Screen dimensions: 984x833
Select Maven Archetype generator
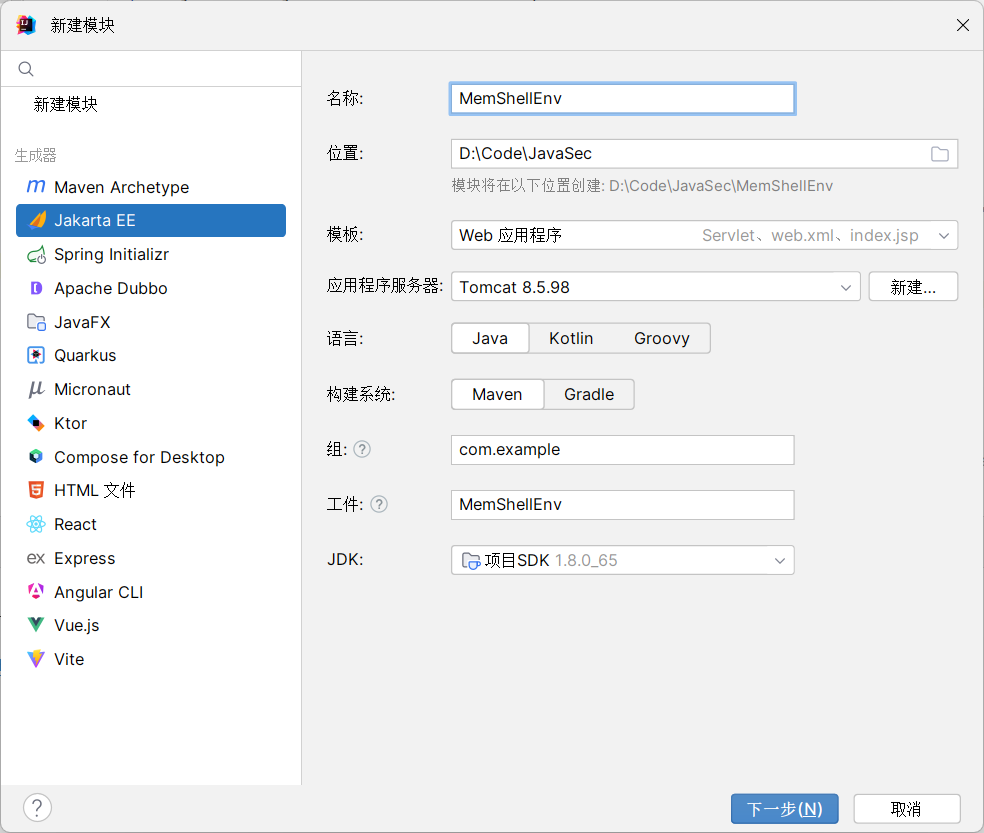151,187
